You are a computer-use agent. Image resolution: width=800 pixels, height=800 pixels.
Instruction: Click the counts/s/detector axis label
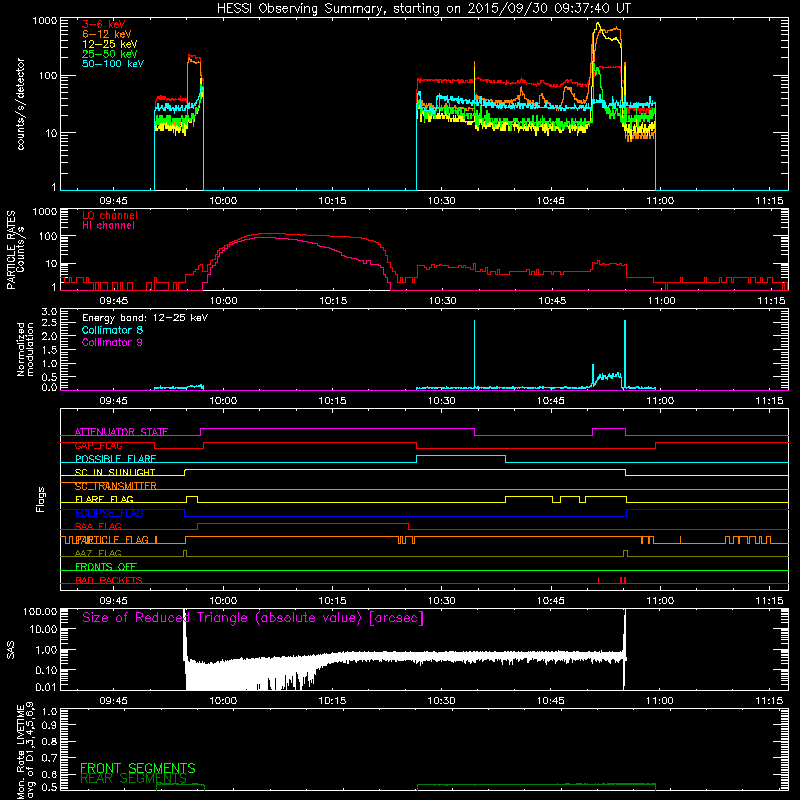pos(21,104)
